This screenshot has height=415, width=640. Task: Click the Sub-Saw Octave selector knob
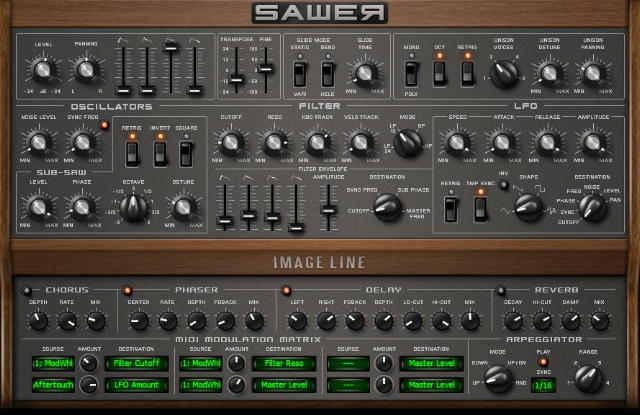coord(133,207)
